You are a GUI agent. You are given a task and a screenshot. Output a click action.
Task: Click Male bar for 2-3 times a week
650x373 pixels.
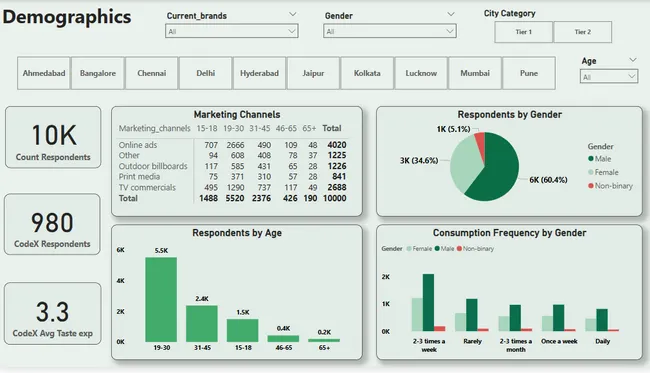click(429, 303)
